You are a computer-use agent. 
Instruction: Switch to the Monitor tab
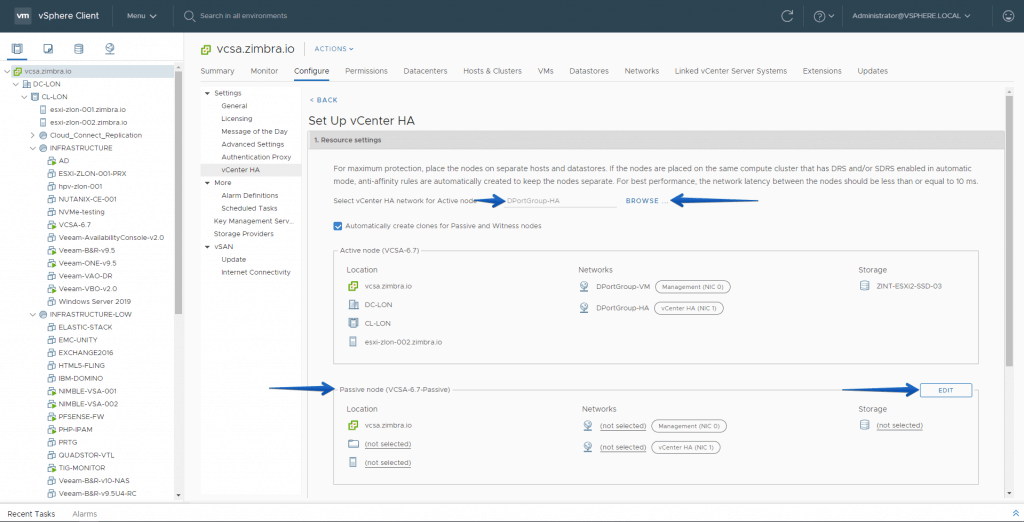tap(264, 71)
